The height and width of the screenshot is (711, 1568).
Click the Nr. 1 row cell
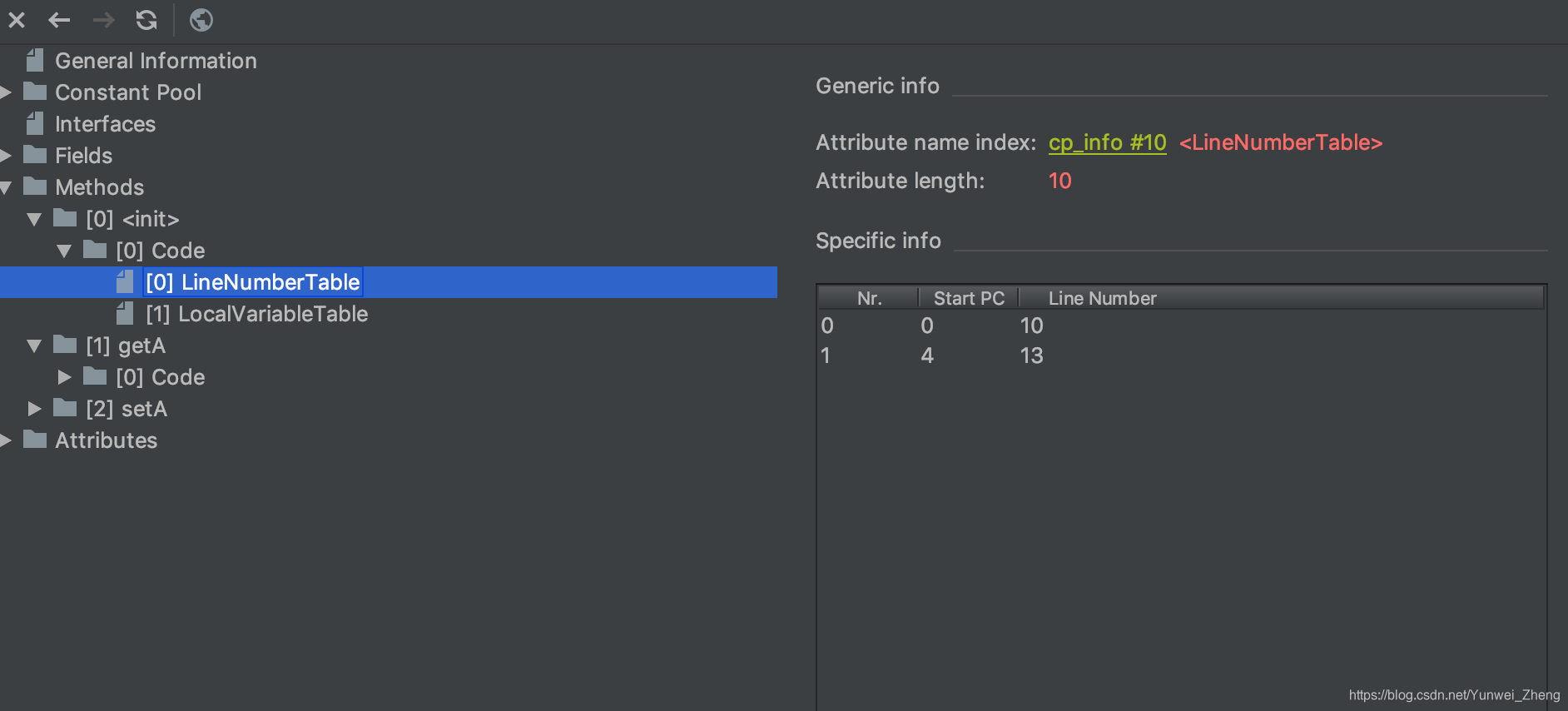[826, 355]
